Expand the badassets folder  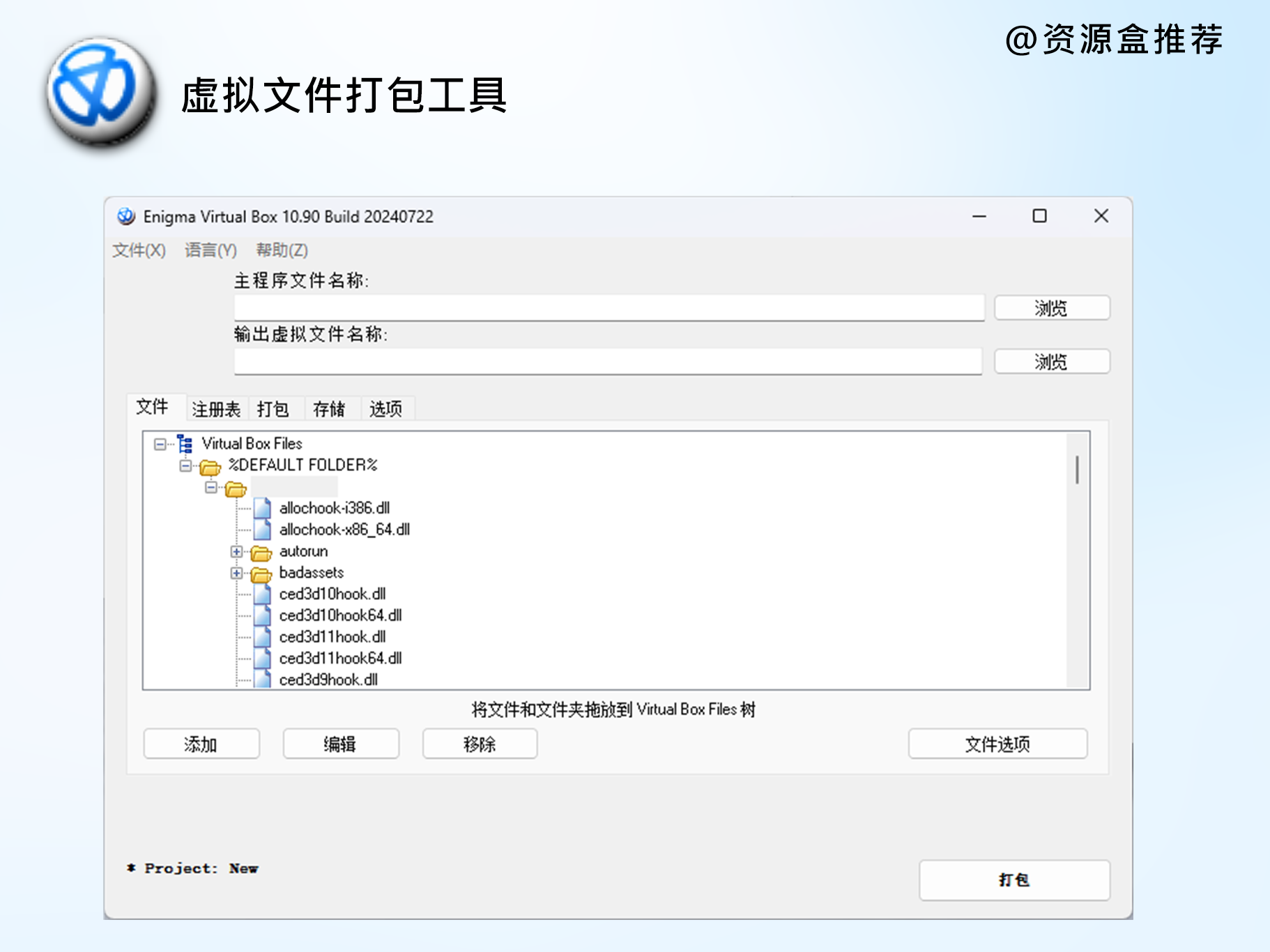pyautogui.click(x=236, y=574)
